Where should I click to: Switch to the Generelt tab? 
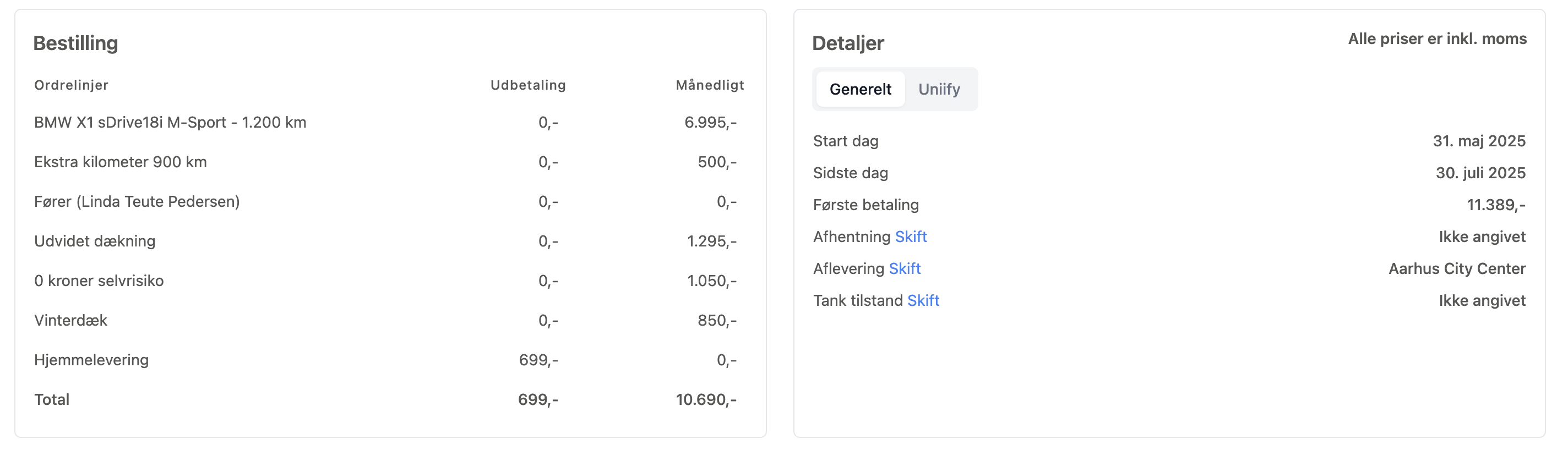[859, 89]
